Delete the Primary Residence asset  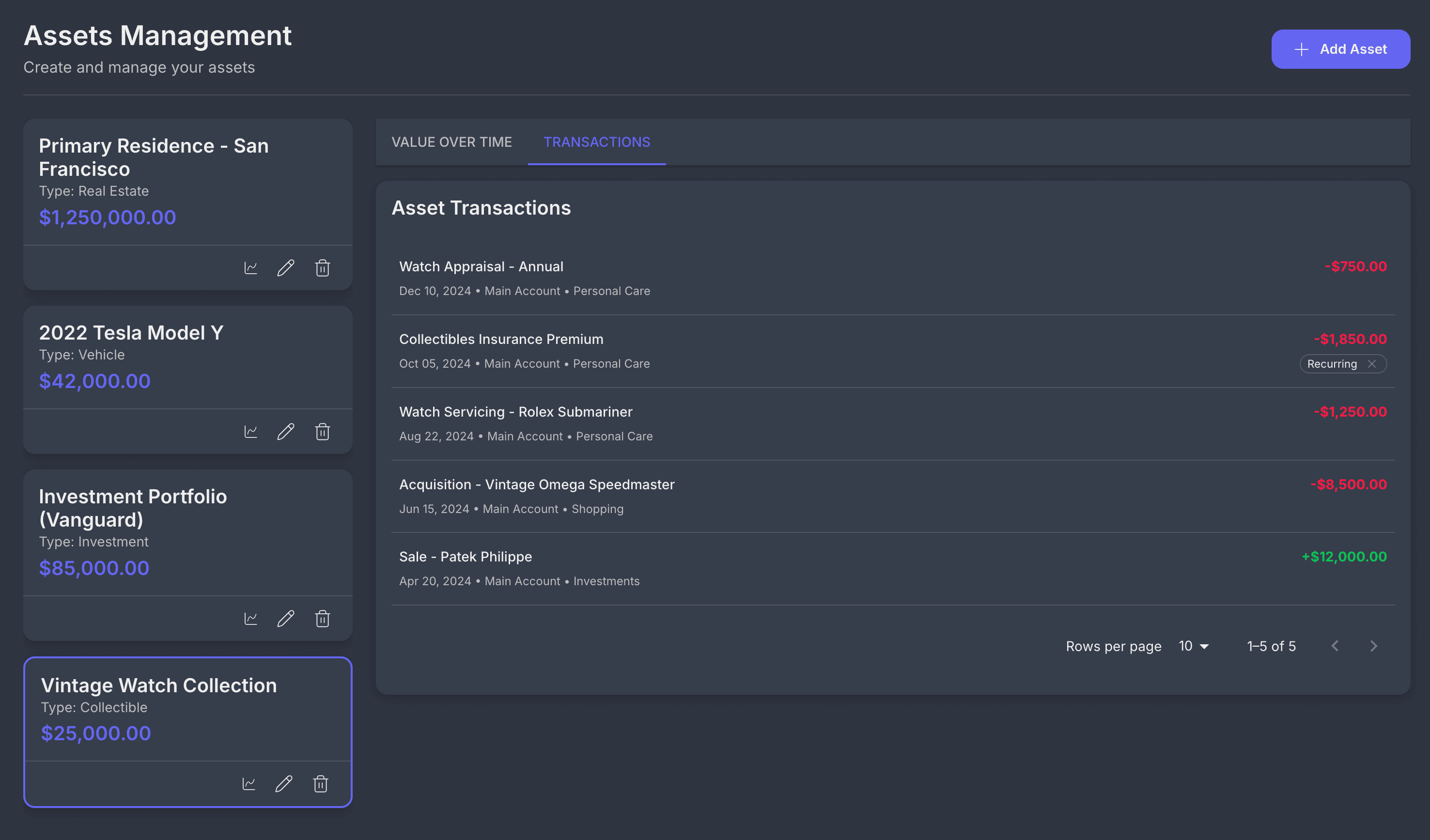[x=322, y=268]
